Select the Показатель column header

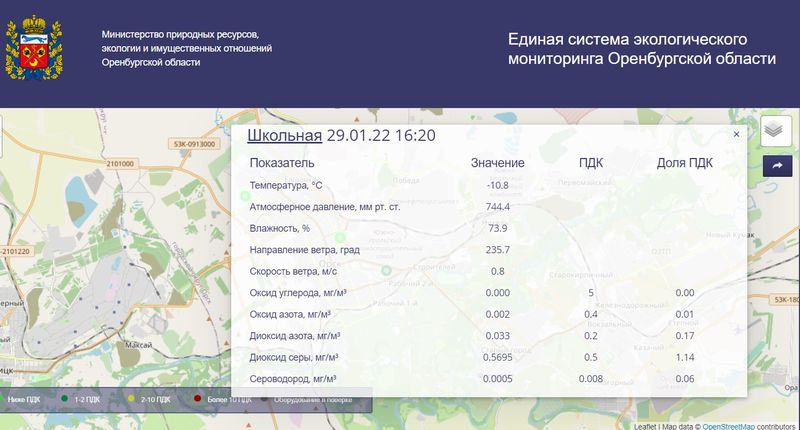282,163
